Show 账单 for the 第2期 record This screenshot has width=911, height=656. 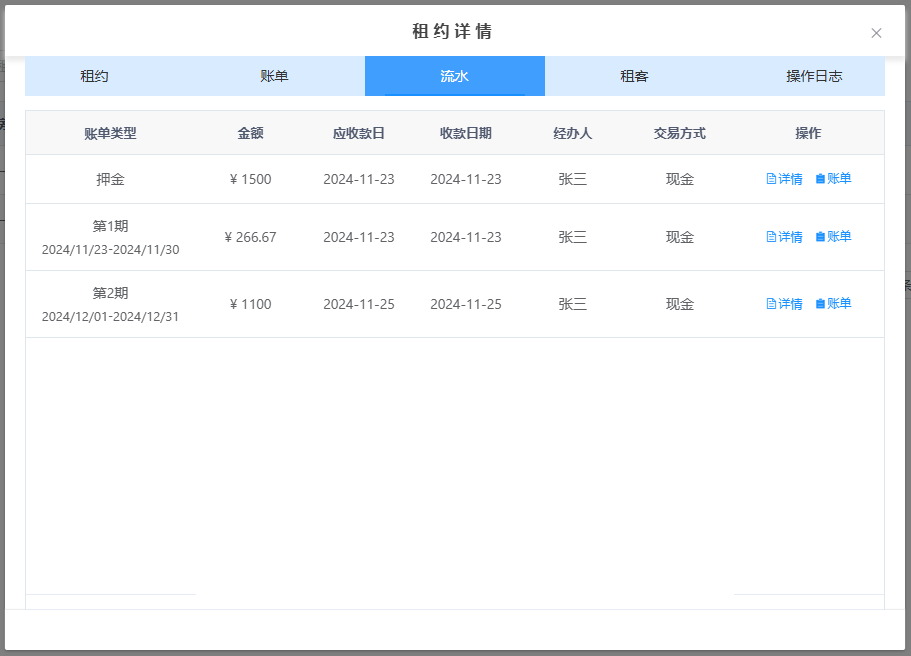(833, 304)
